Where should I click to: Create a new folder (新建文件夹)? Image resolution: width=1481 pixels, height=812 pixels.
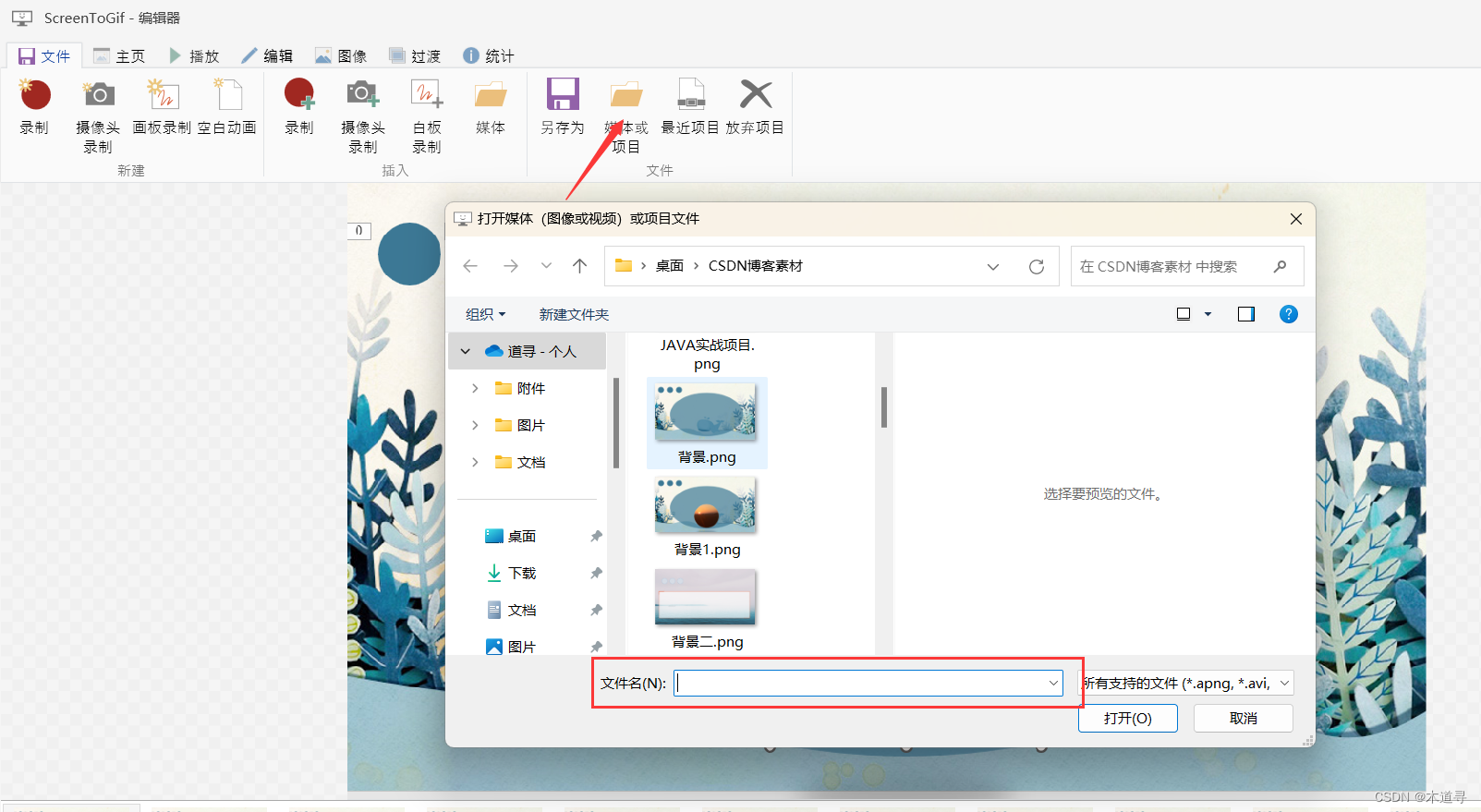click(575, 315)
